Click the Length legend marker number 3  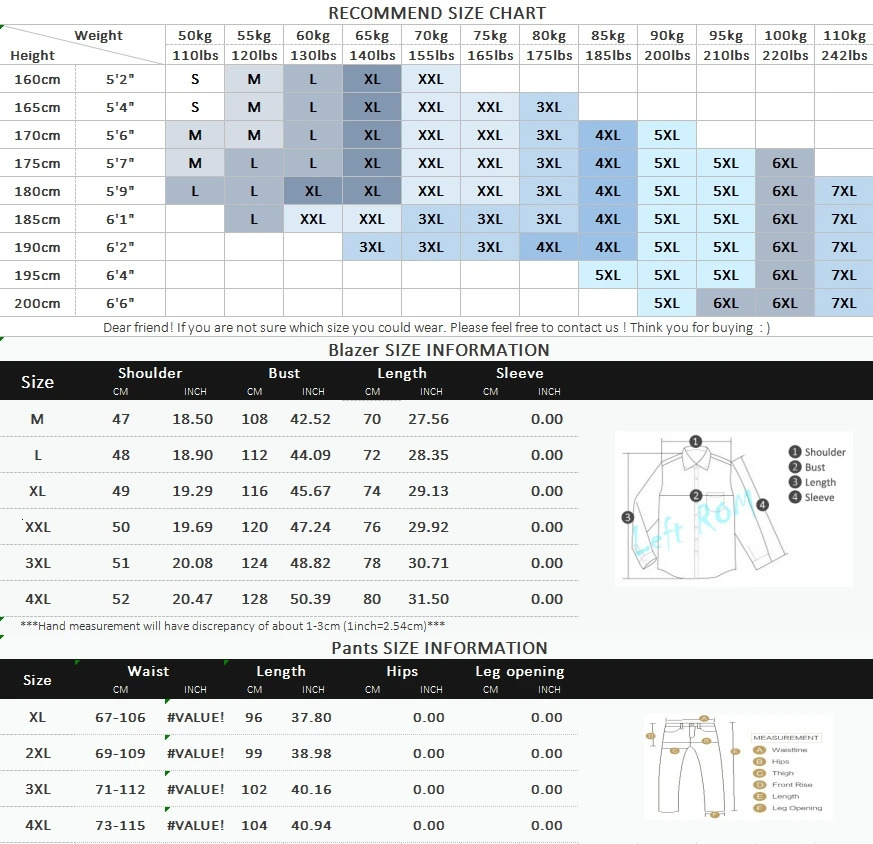point(795,482)
